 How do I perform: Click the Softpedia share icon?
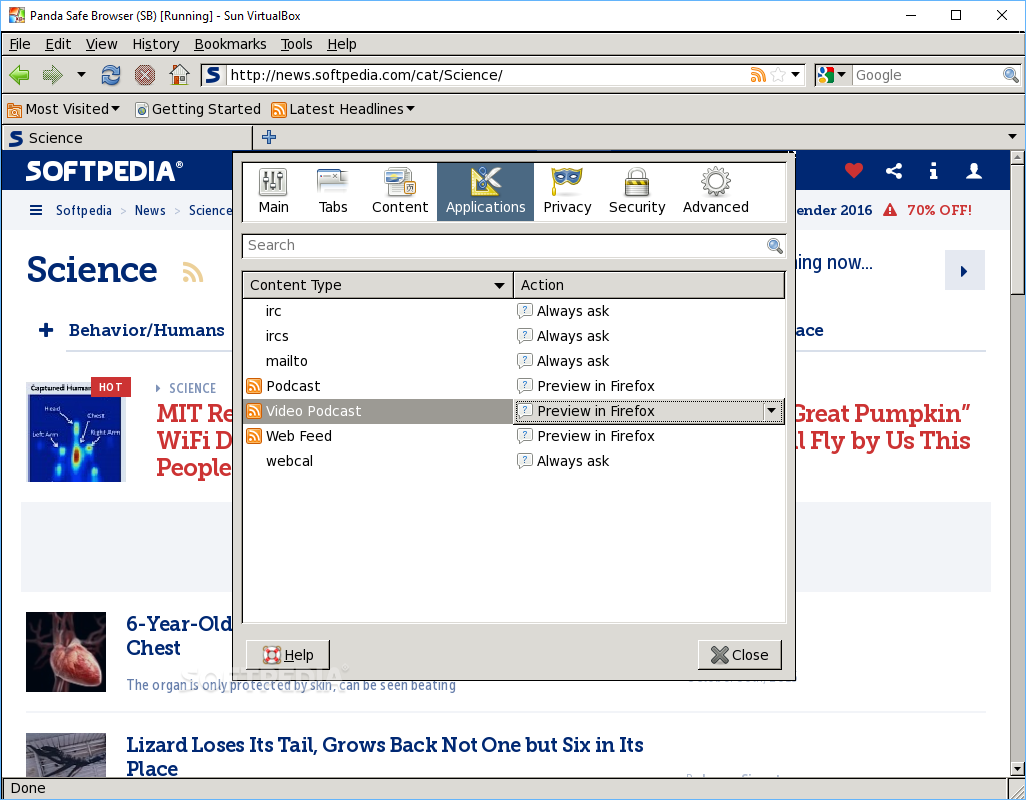(894, 171)
